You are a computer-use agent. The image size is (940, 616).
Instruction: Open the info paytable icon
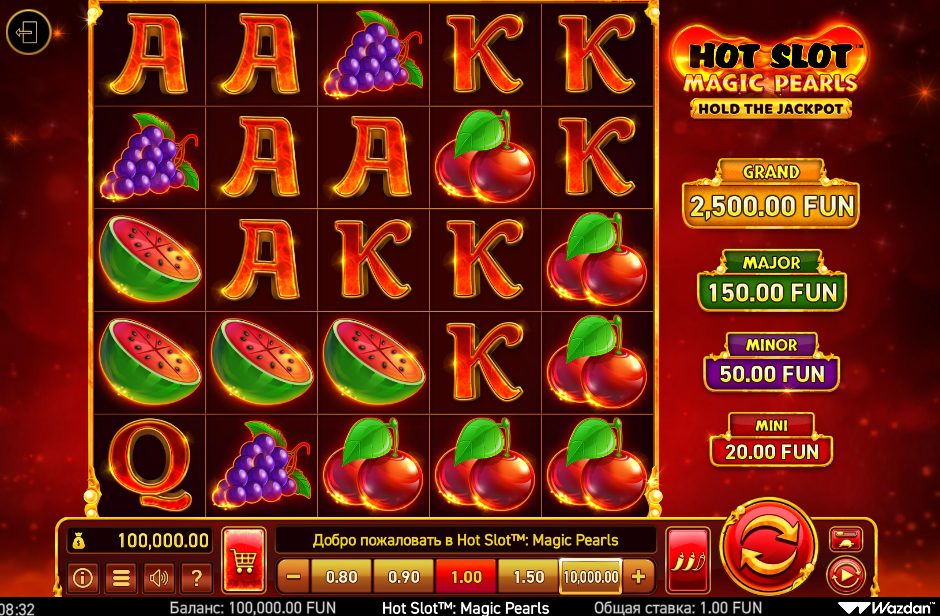point(82,578)
